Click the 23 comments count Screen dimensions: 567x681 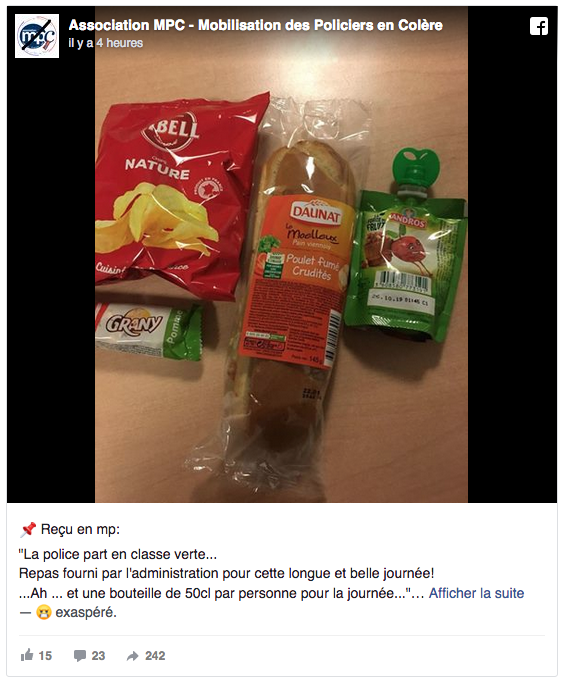(x=98, y=656)
